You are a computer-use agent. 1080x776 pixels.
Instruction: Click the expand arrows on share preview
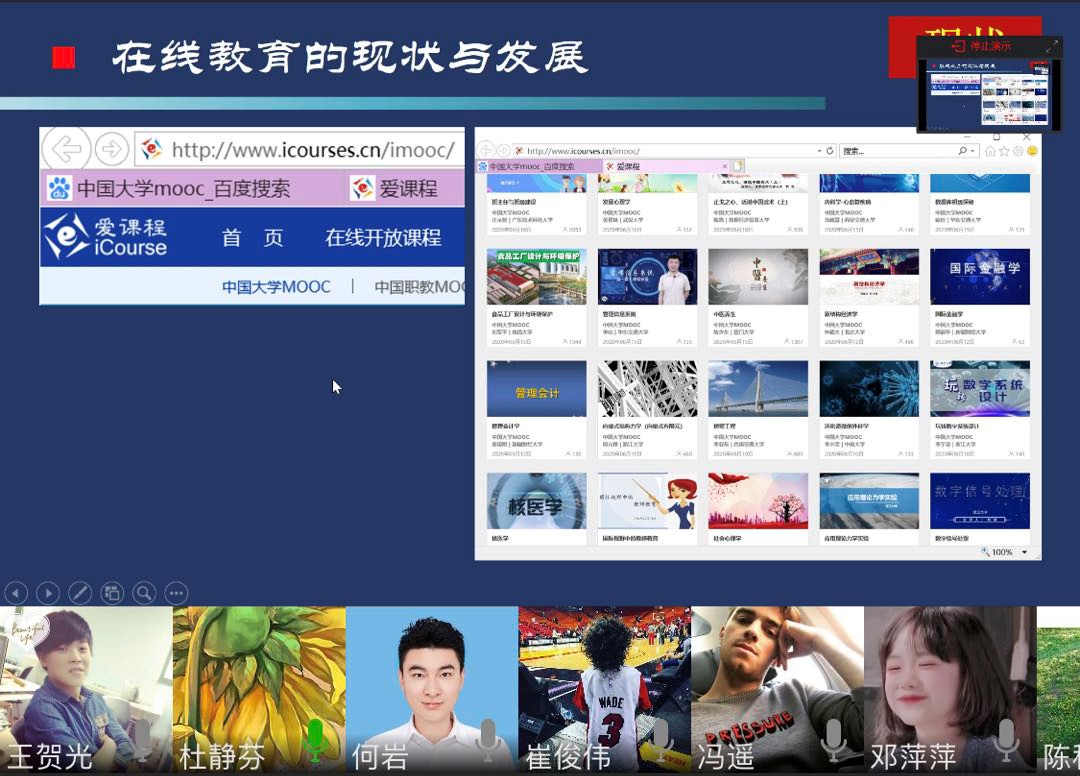(1051, 47)
